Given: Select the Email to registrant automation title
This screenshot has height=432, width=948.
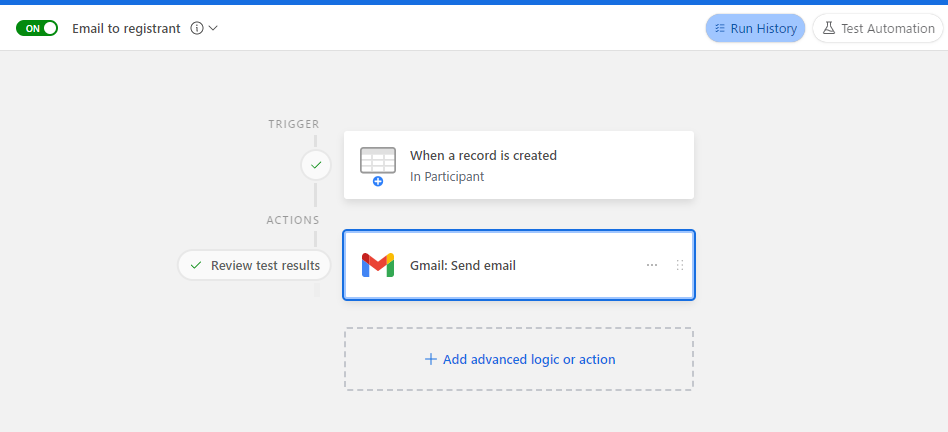Looking at the screenshot, I should pos(126,28).
